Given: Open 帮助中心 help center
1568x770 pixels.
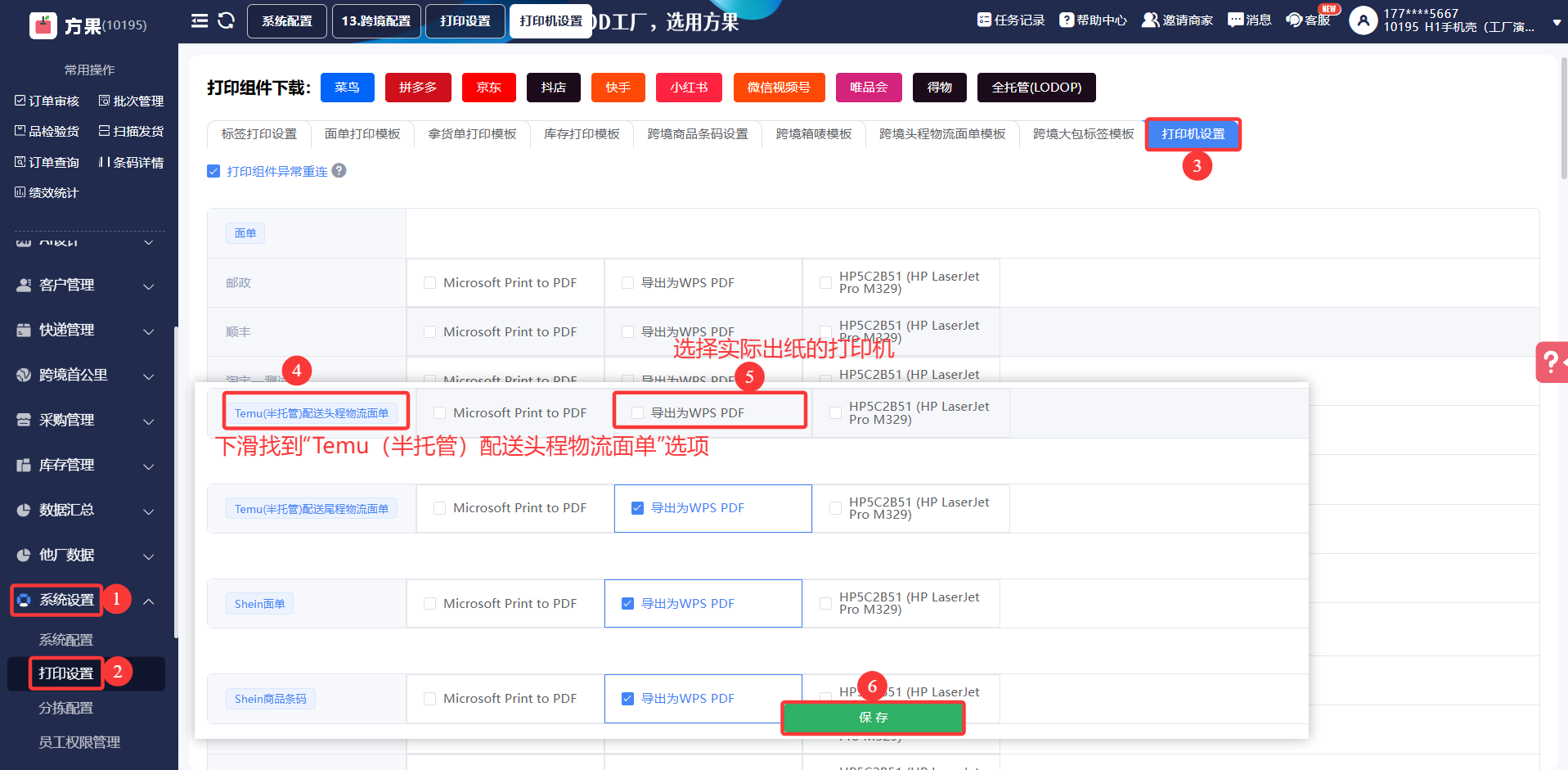Looking at the screenshot, I should [1093, 20].
